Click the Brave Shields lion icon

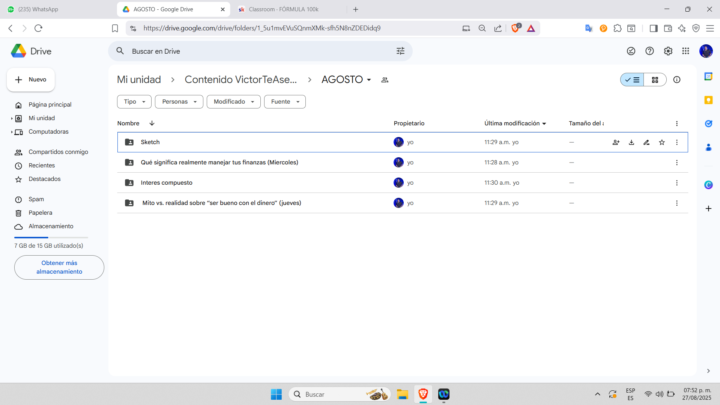coord(515,28)
